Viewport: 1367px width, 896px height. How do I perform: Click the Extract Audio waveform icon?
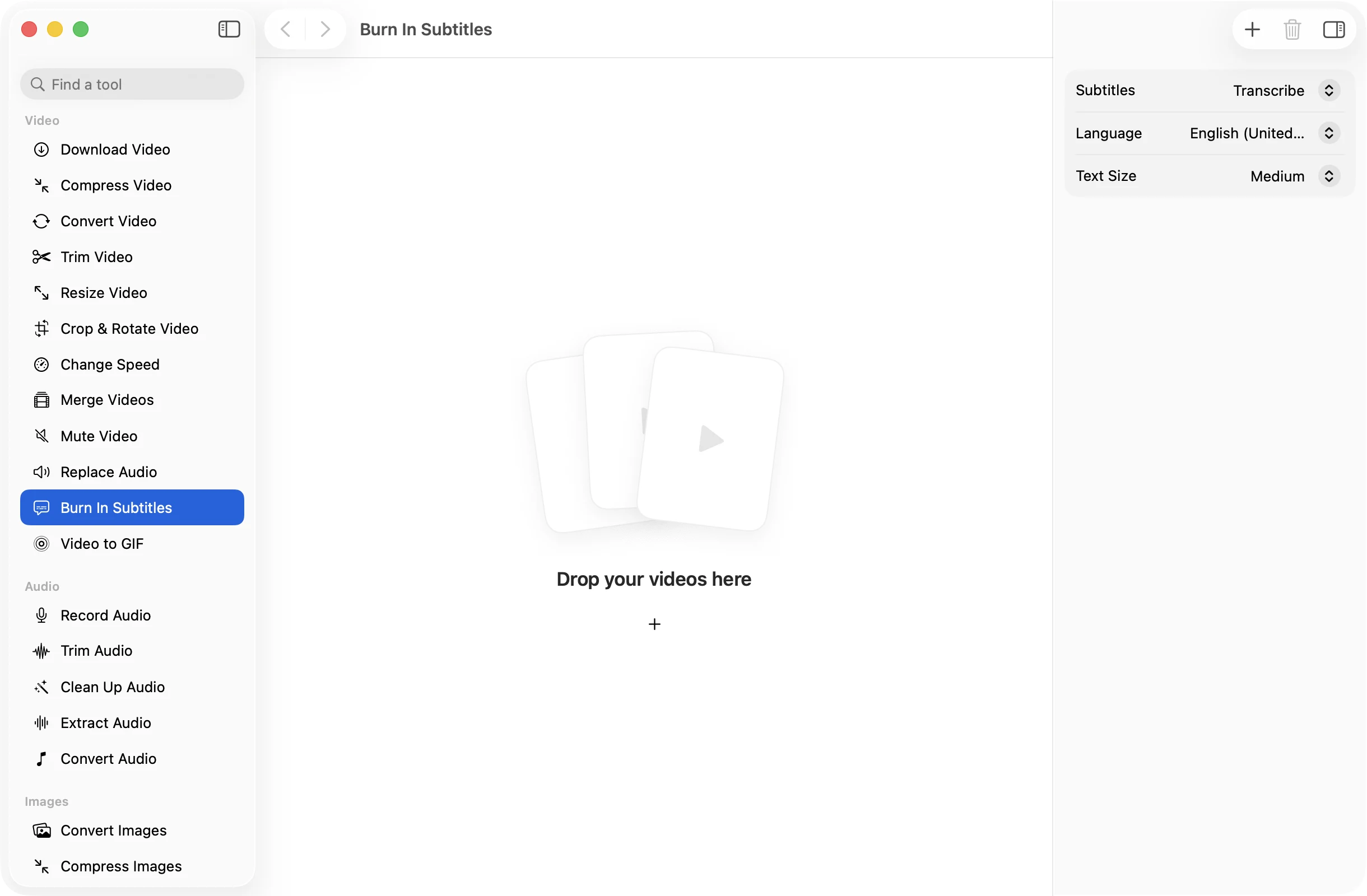point(41,722)
